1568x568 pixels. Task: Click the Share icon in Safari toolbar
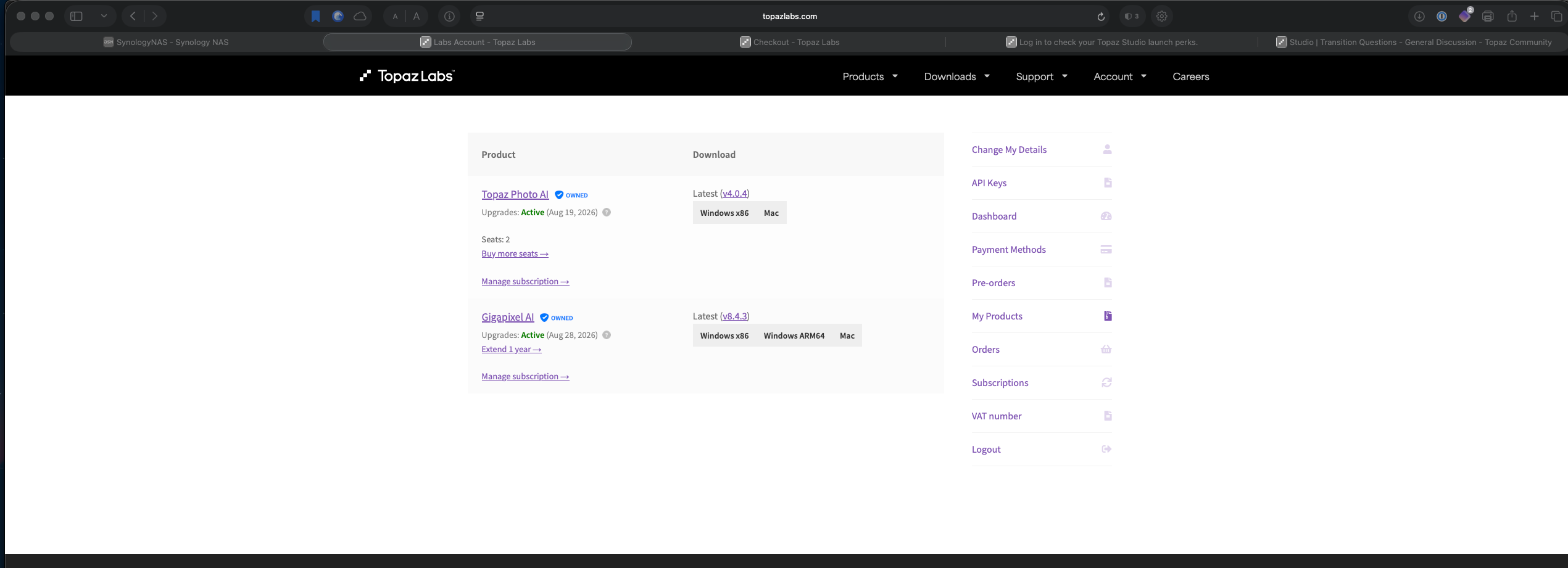point(1512,17)
